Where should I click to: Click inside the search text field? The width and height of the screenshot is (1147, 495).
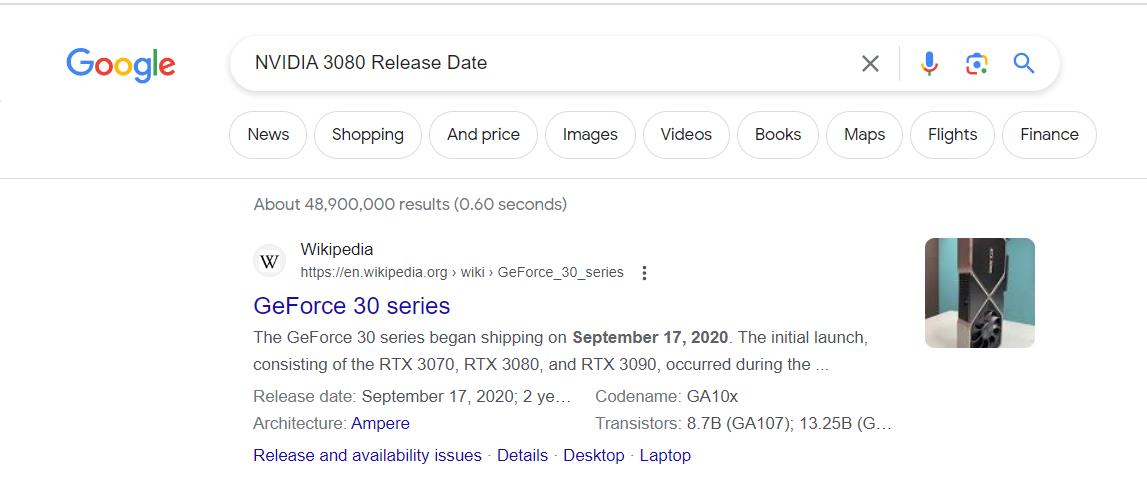pos(550,64)
